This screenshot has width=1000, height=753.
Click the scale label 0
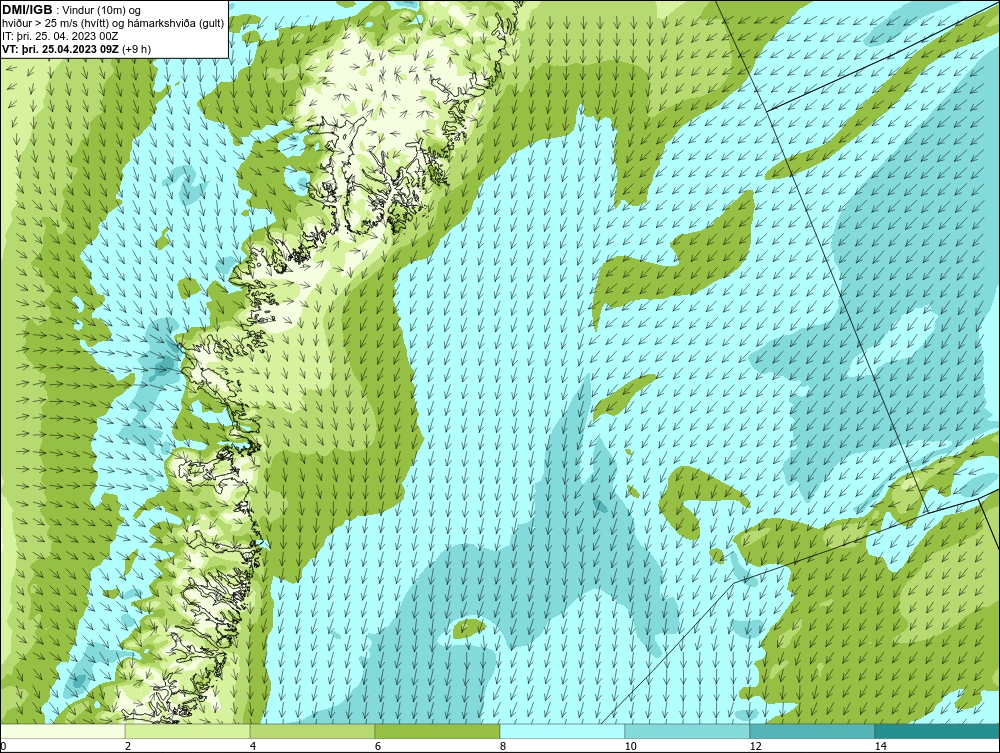pyautogui.click(x=3, y=746)
